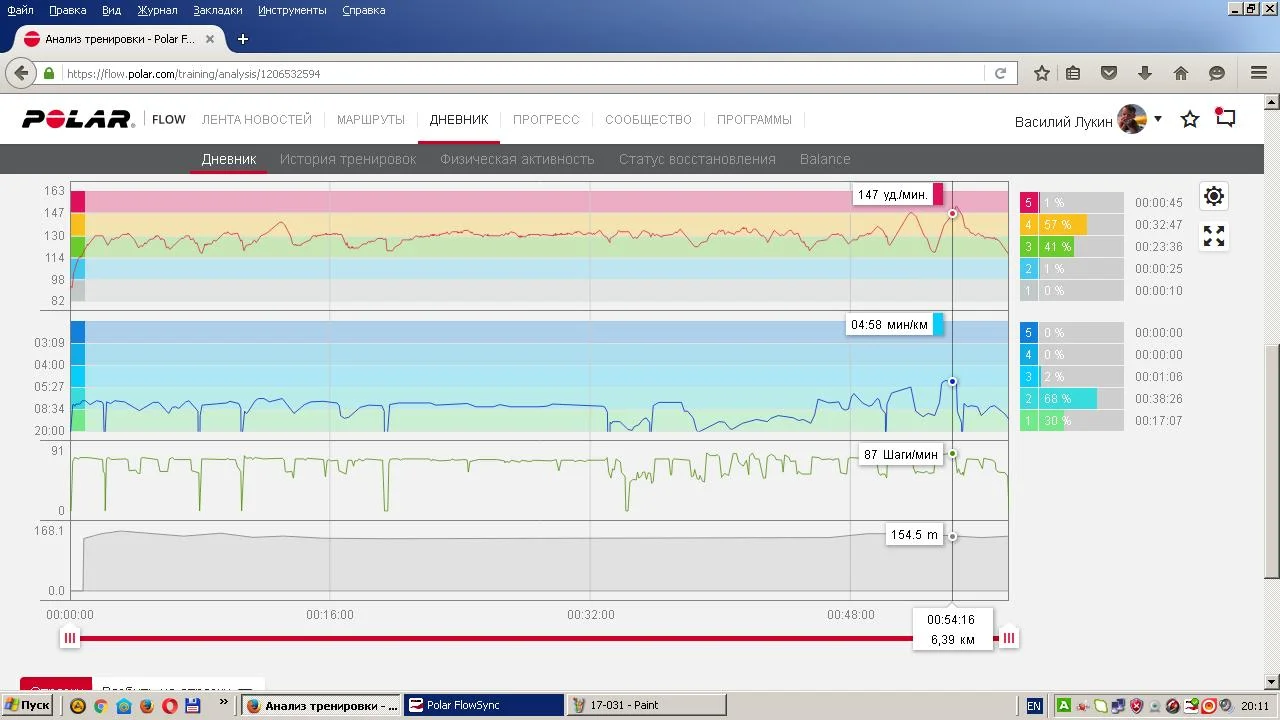
Task: Click the Pocket icon in toolbar
Action: pyautogui.click(x=1109, y=73)
